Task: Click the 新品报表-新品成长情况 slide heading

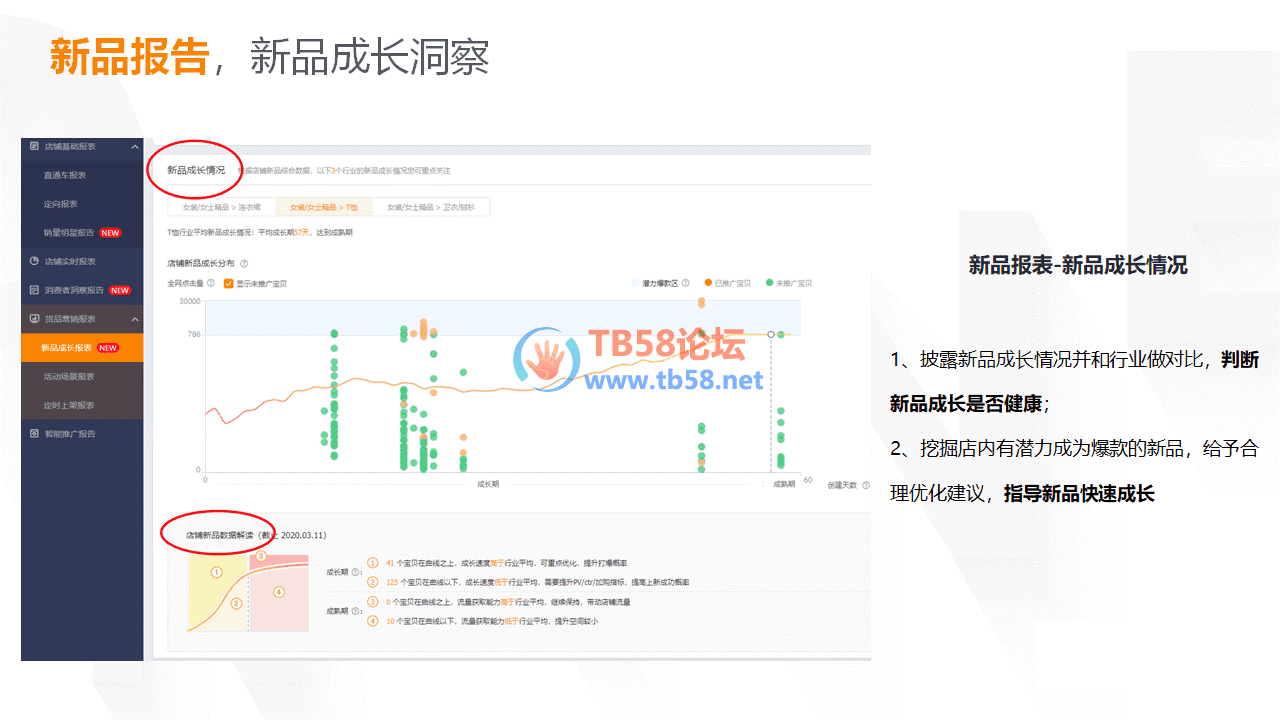Action: [x=1078, y=265]
